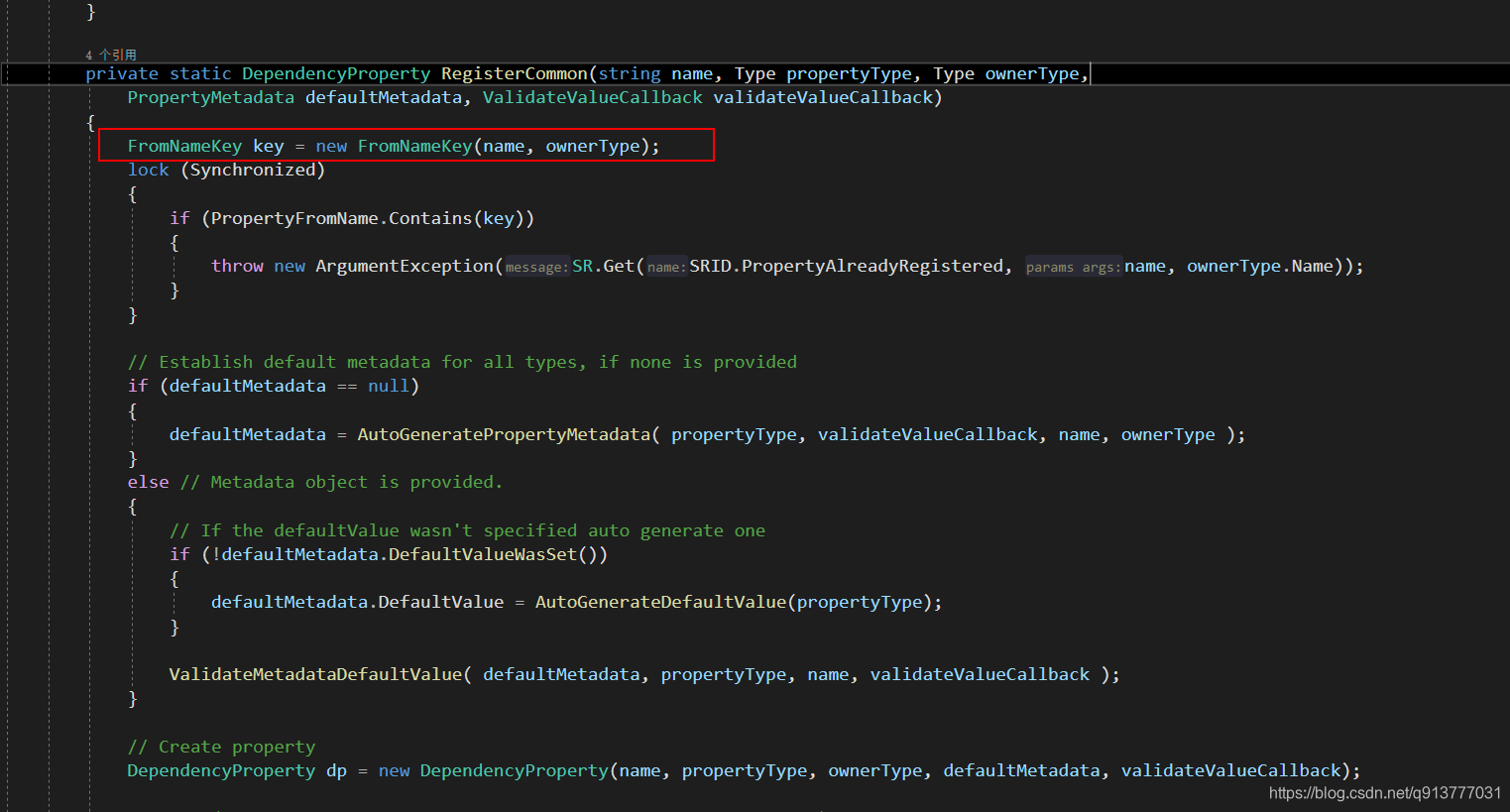This screenshot has width=1510, height=812.
Task: Click the "If the defaultValue wasn't specified" comment
Action: click(467, 530)
